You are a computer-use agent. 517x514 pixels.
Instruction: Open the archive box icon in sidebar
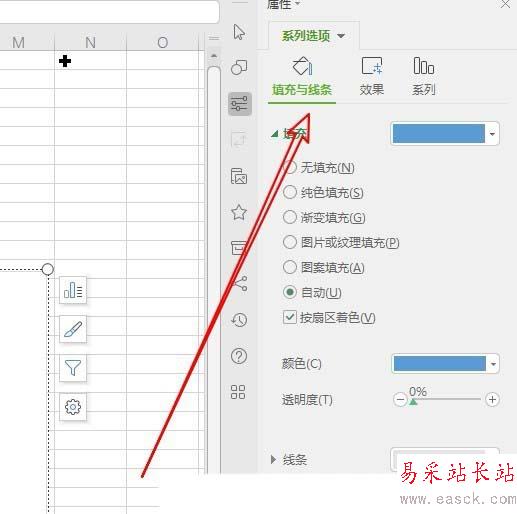[239, 248]
